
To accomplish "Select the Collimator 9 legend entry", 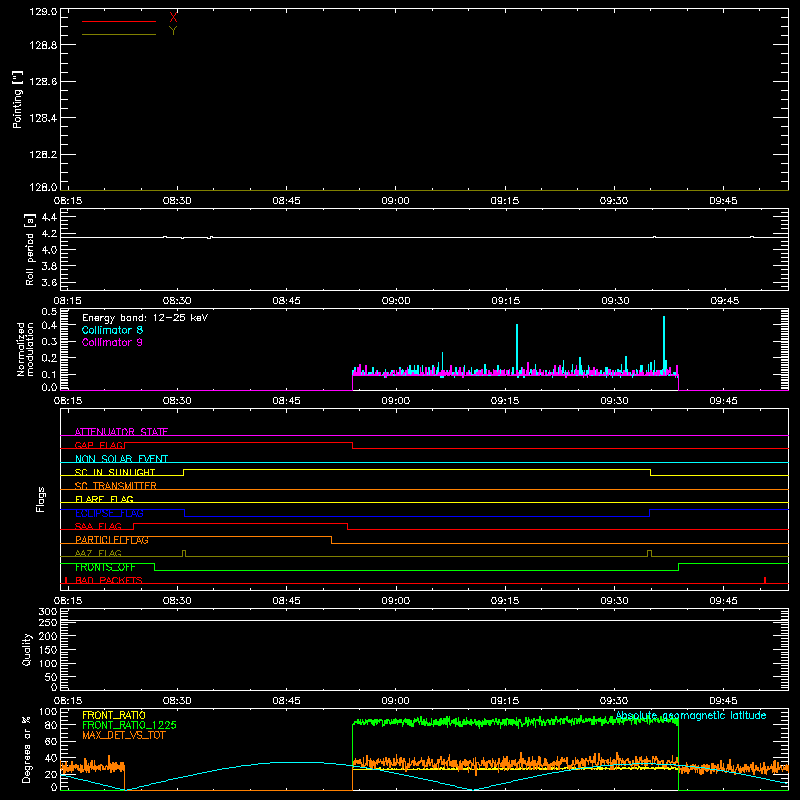I will pos(112,342).
